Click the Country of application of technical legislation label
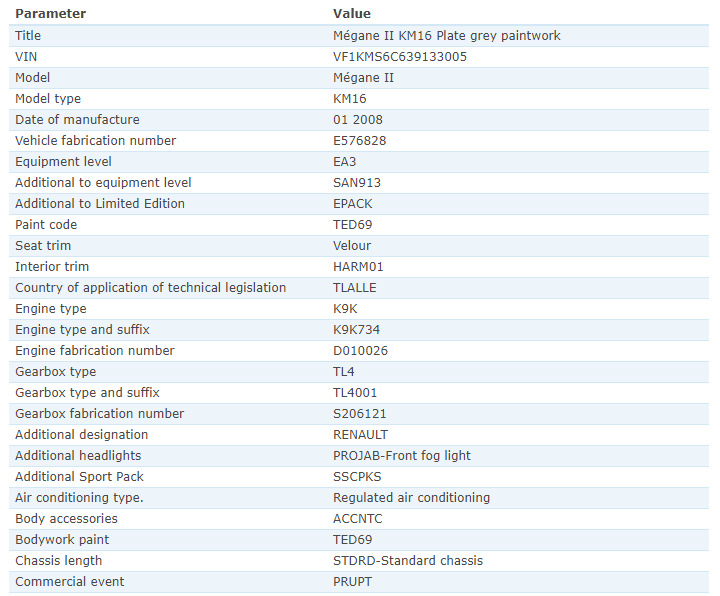This screenshot has width=720, height=596. point(151,288)
